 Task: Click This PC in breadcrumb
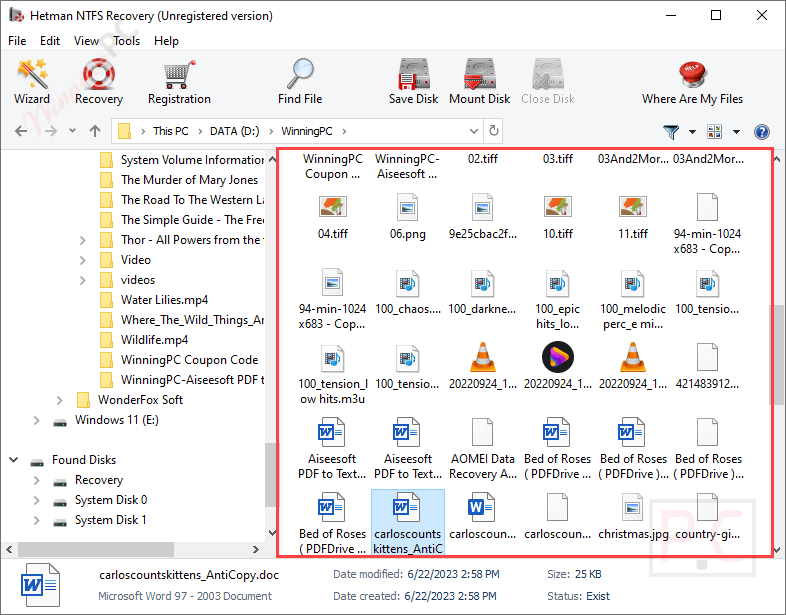coord(170,131)
